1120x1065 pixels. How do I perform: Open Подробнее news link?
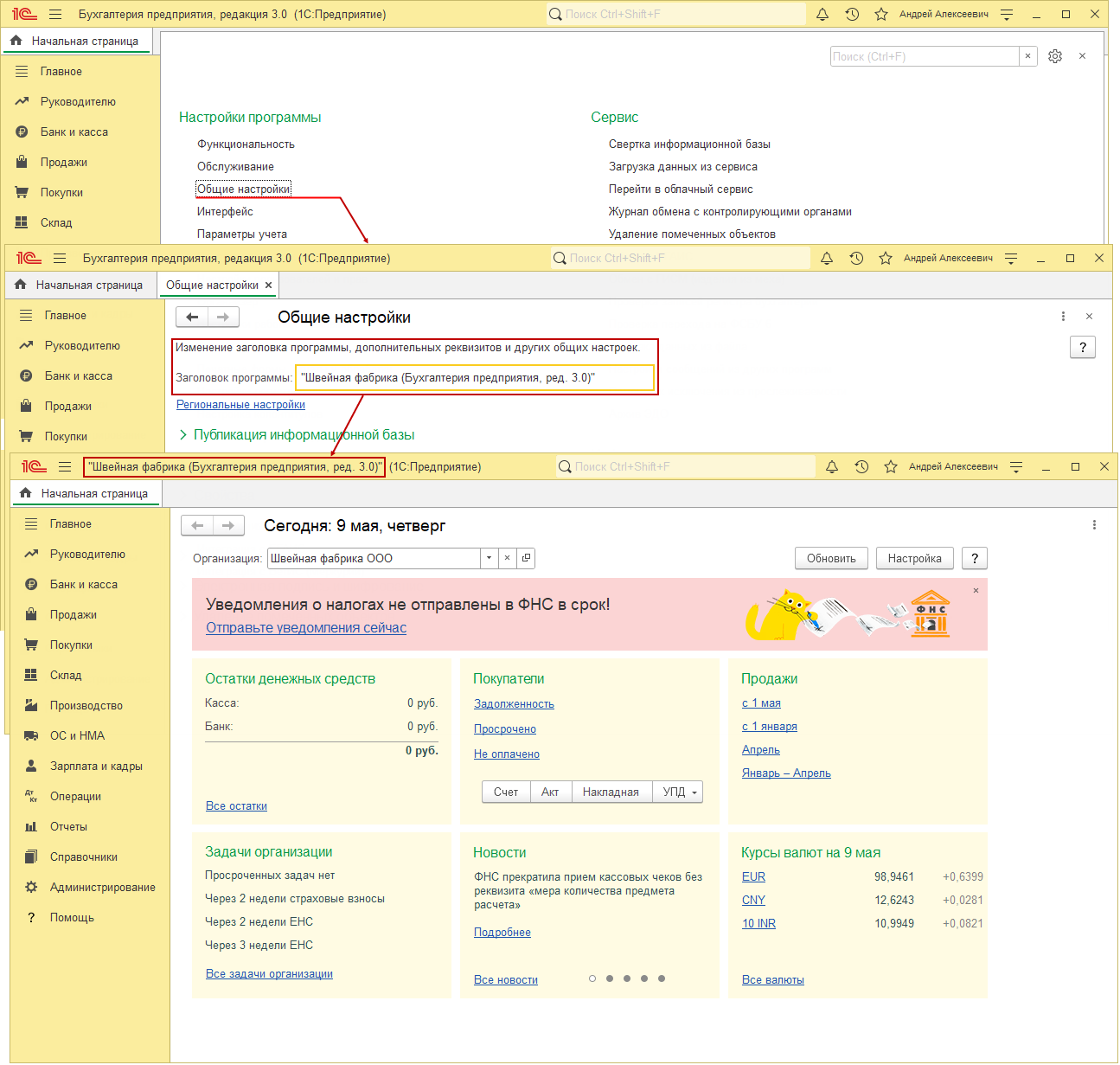(x=502, y=932)
